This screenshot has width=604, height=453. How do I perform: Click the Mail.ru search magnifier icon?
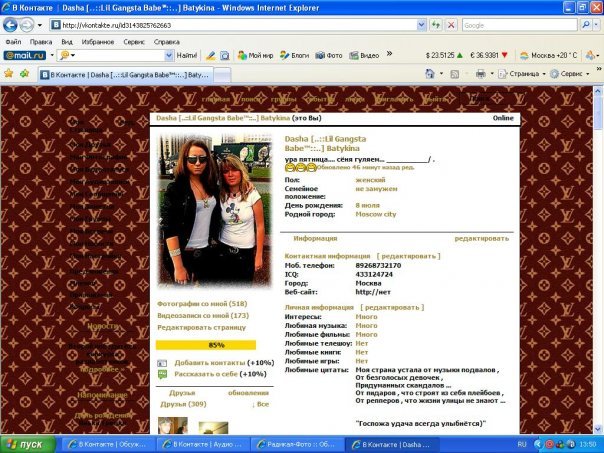(65, 55)
